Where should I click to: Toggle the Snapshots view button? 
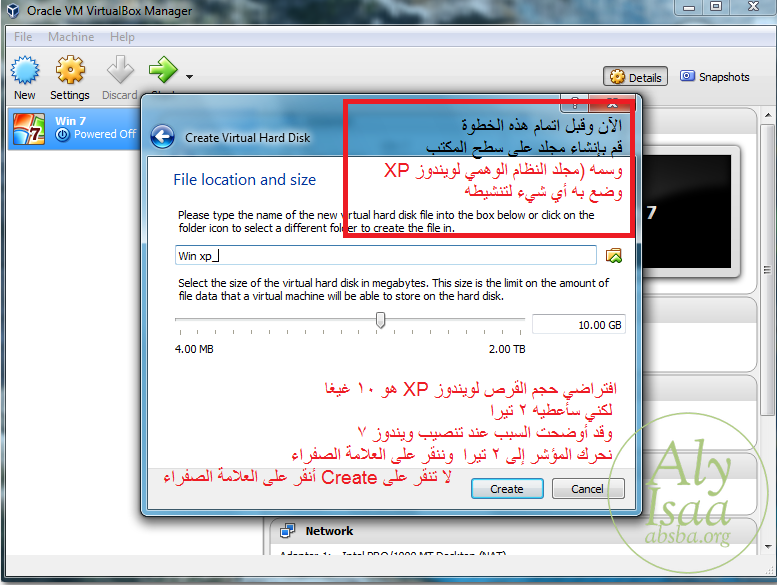[x=714, y=77]
